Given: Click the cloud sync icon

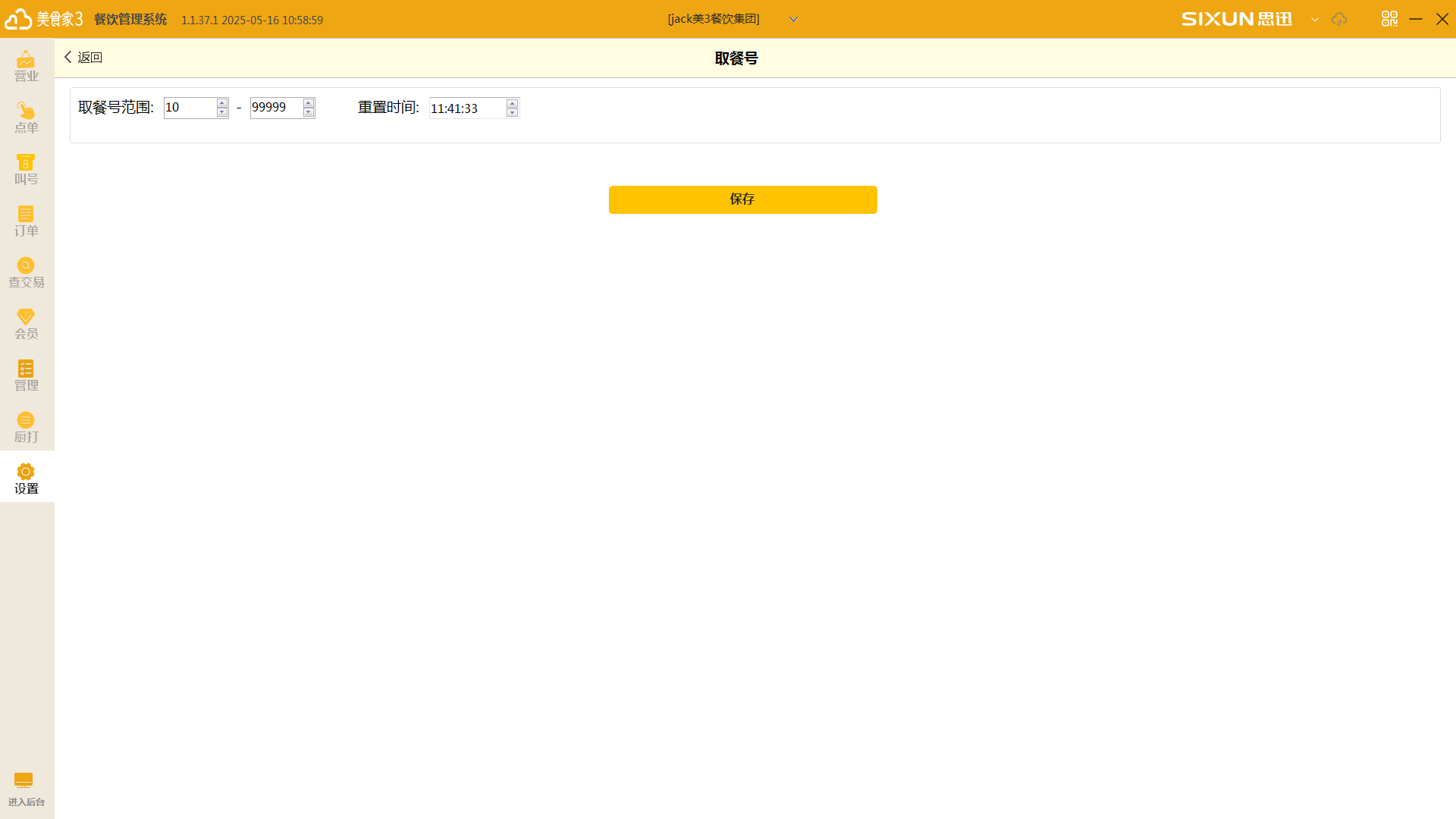Looking at the screenshot, I should [1339, 19].
